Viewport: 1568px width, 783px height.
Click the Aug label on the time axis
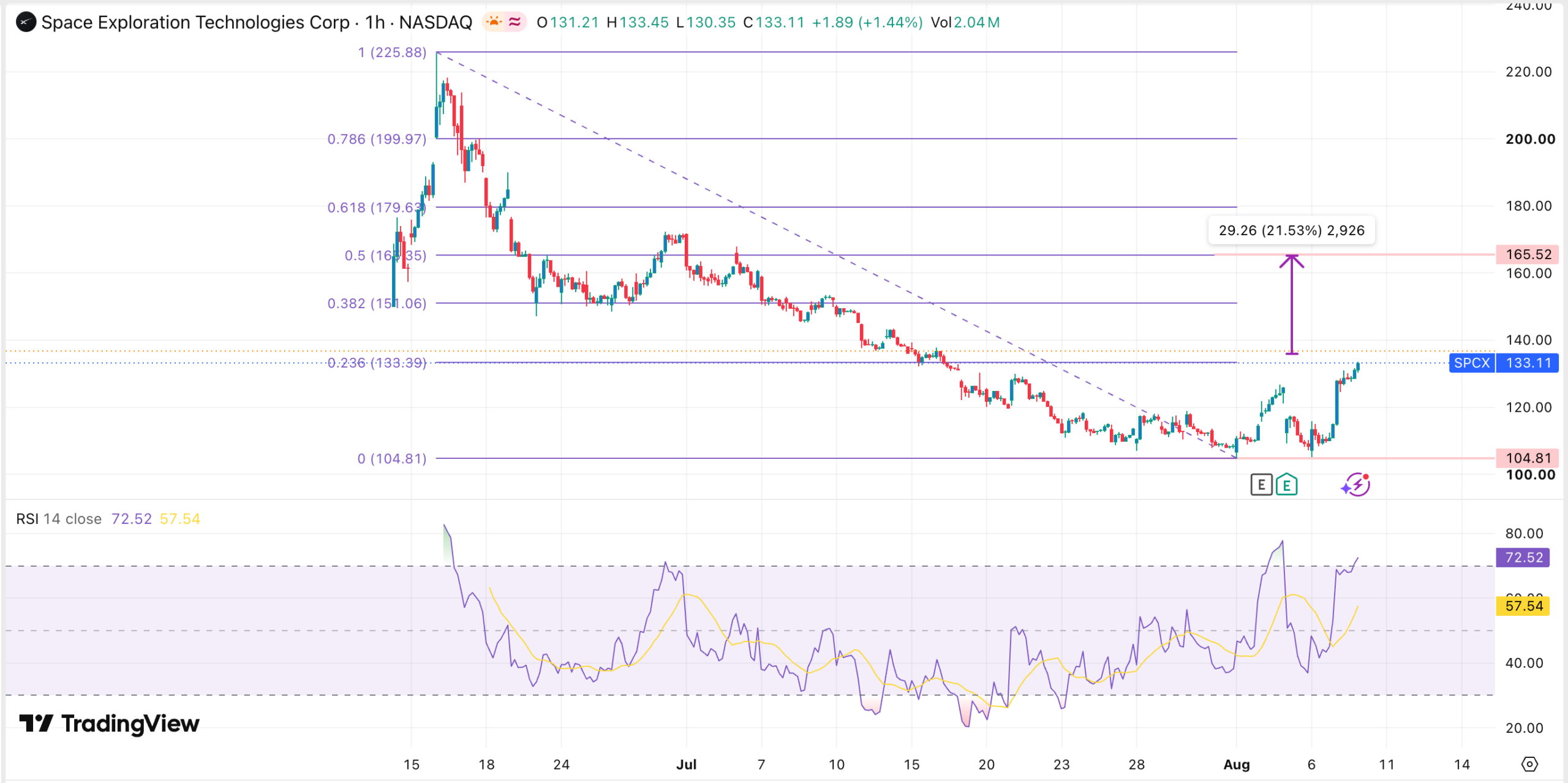[1237, 765]
